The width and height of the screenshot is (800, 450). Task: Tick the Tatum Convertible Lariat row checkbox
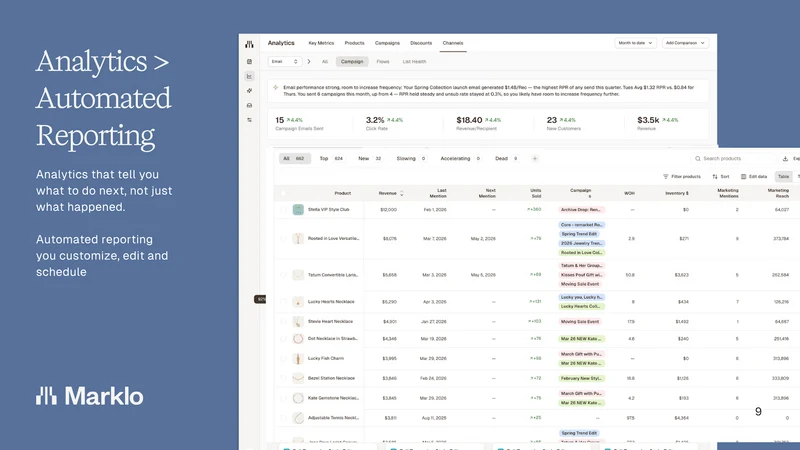click(283, 275)
